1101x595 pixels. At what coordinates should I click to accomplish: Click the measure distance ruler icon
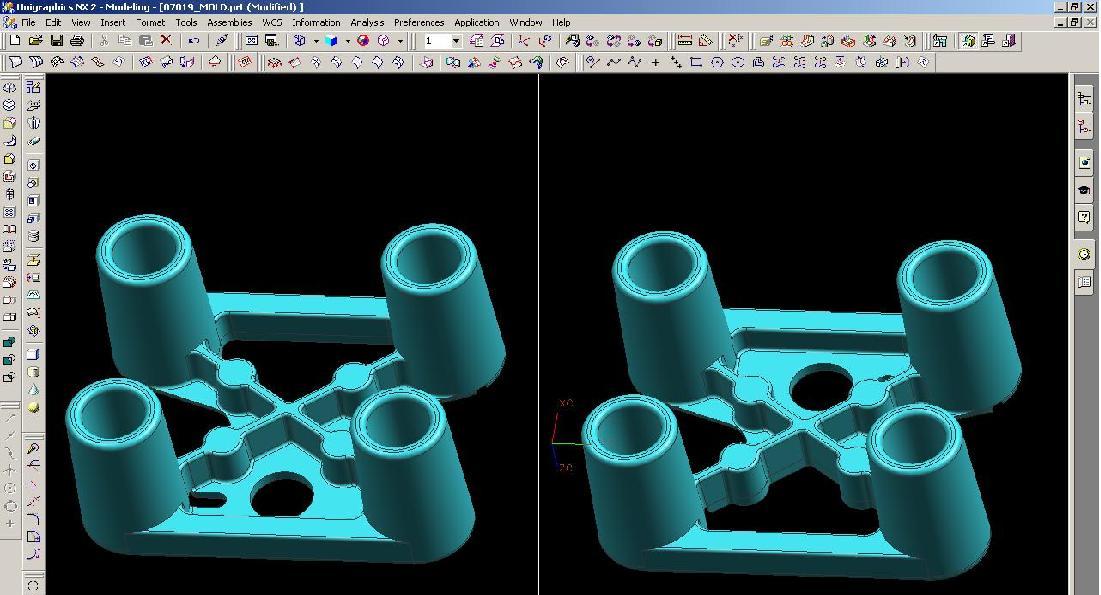[x=685, y=41]
